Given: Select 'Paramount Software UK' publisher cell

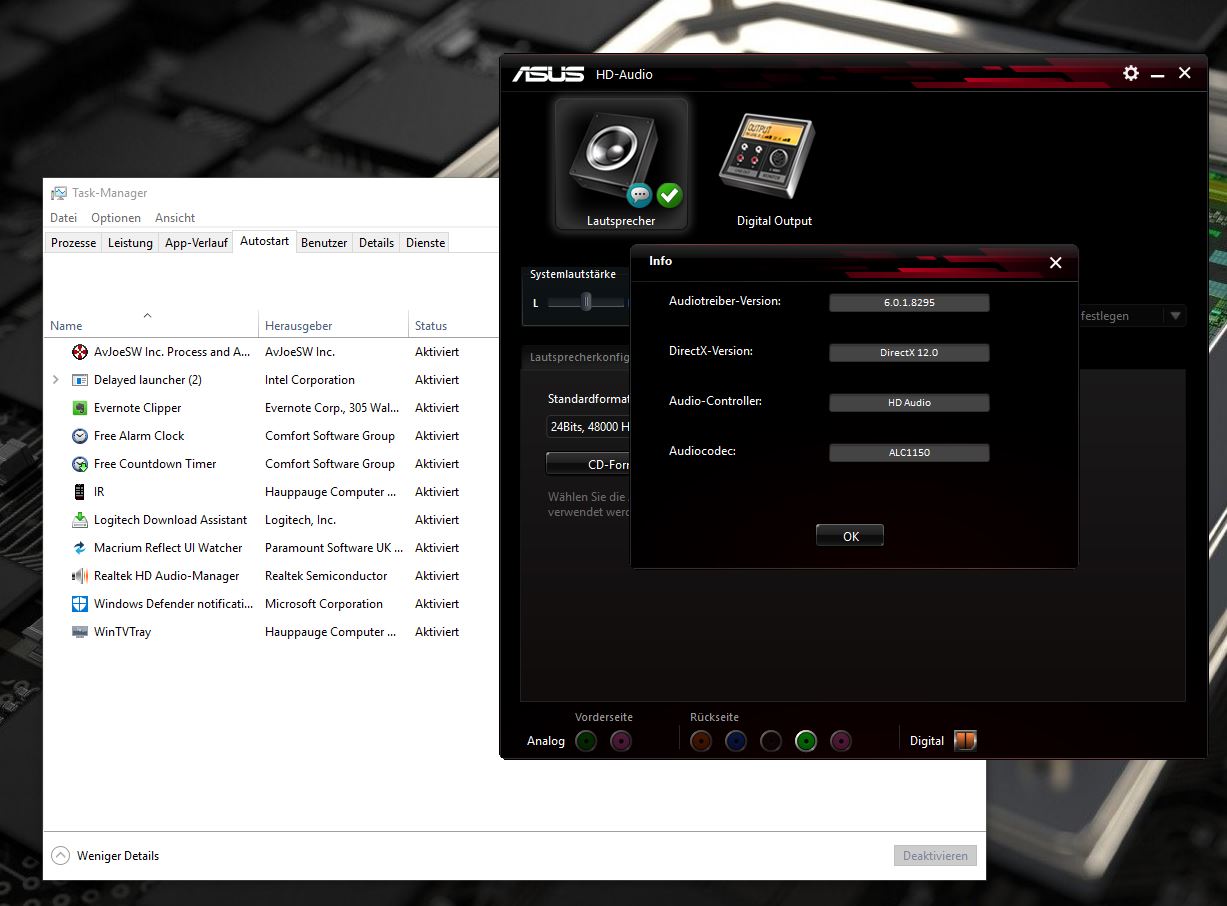Looking at the screenshot, I should (x=334, y=548).
